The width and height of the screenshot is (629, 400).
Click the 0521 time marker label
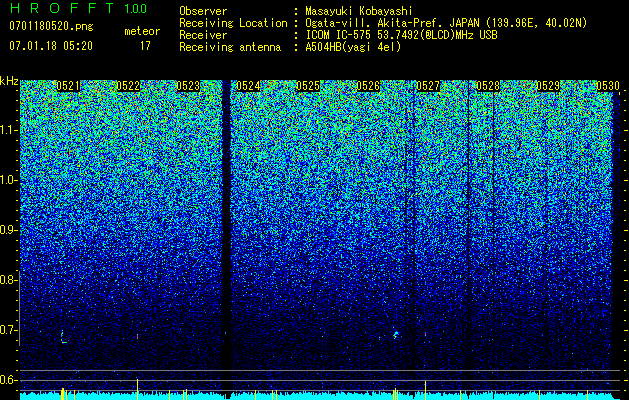[68, 86]
